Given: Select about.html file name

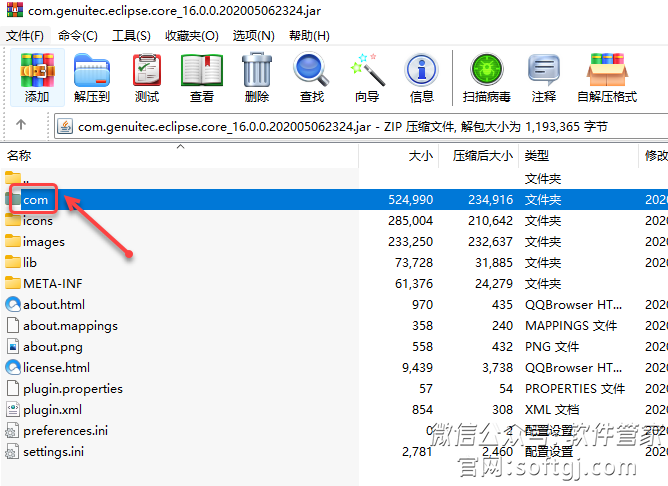Looking at the screenshot, I should pos(54,304).
